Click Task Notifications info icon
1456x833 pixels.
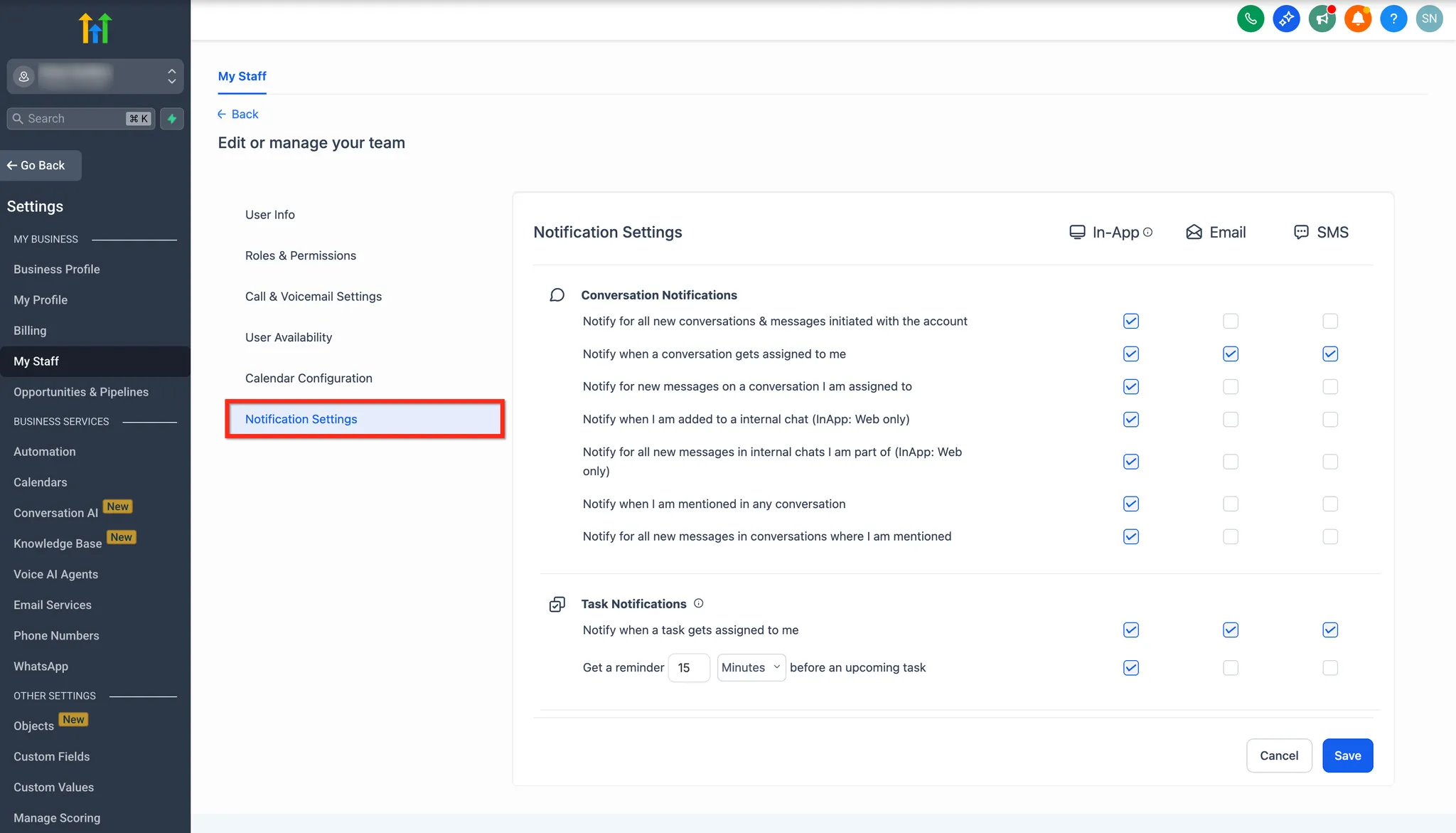[698, 603]
